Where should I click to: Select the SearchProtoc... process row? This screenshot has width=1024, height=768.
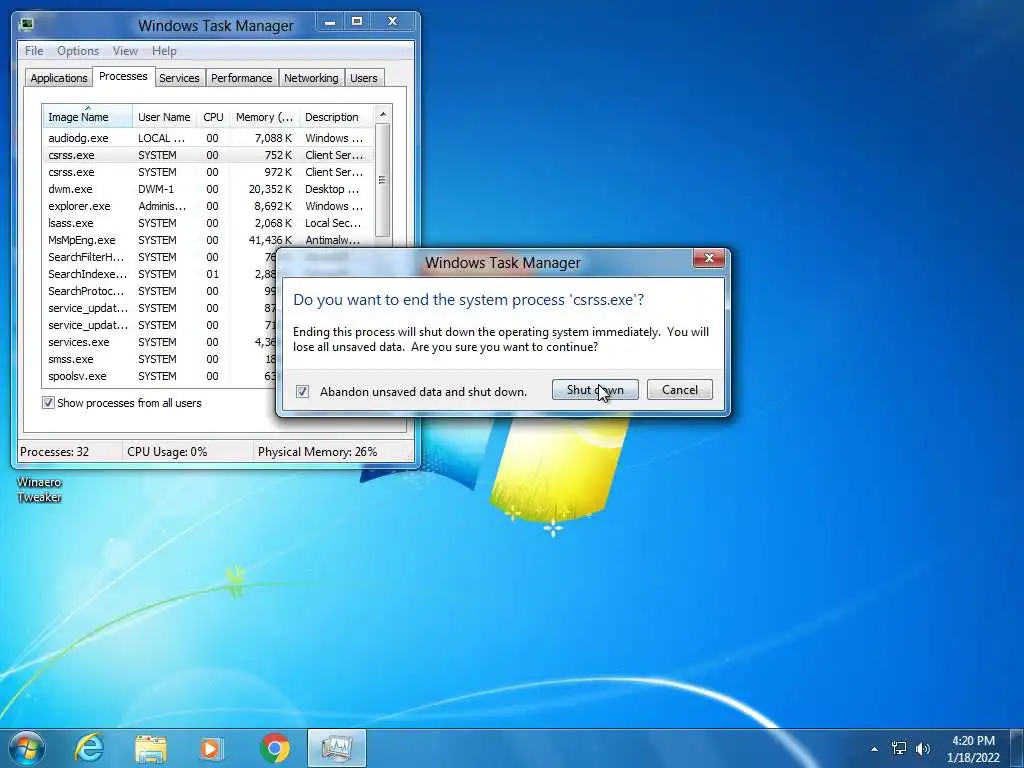pos(160,291)
